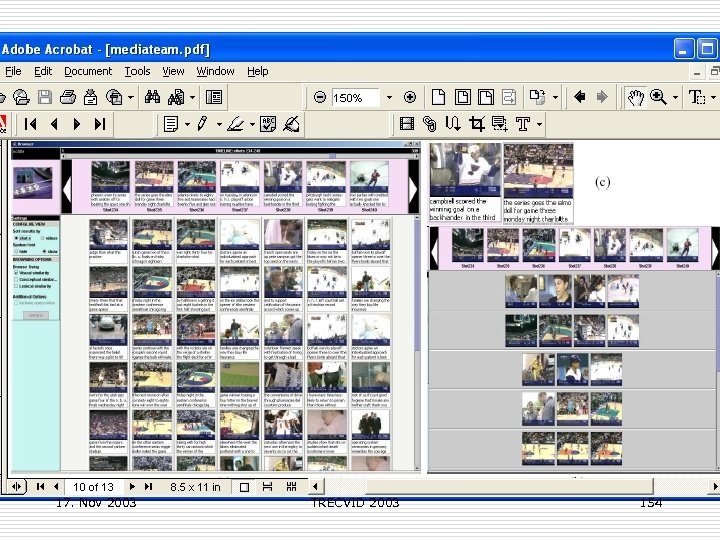Select the Article tool
The width and height of the screenshot is (720, 540).
click(x=453, y=124)
